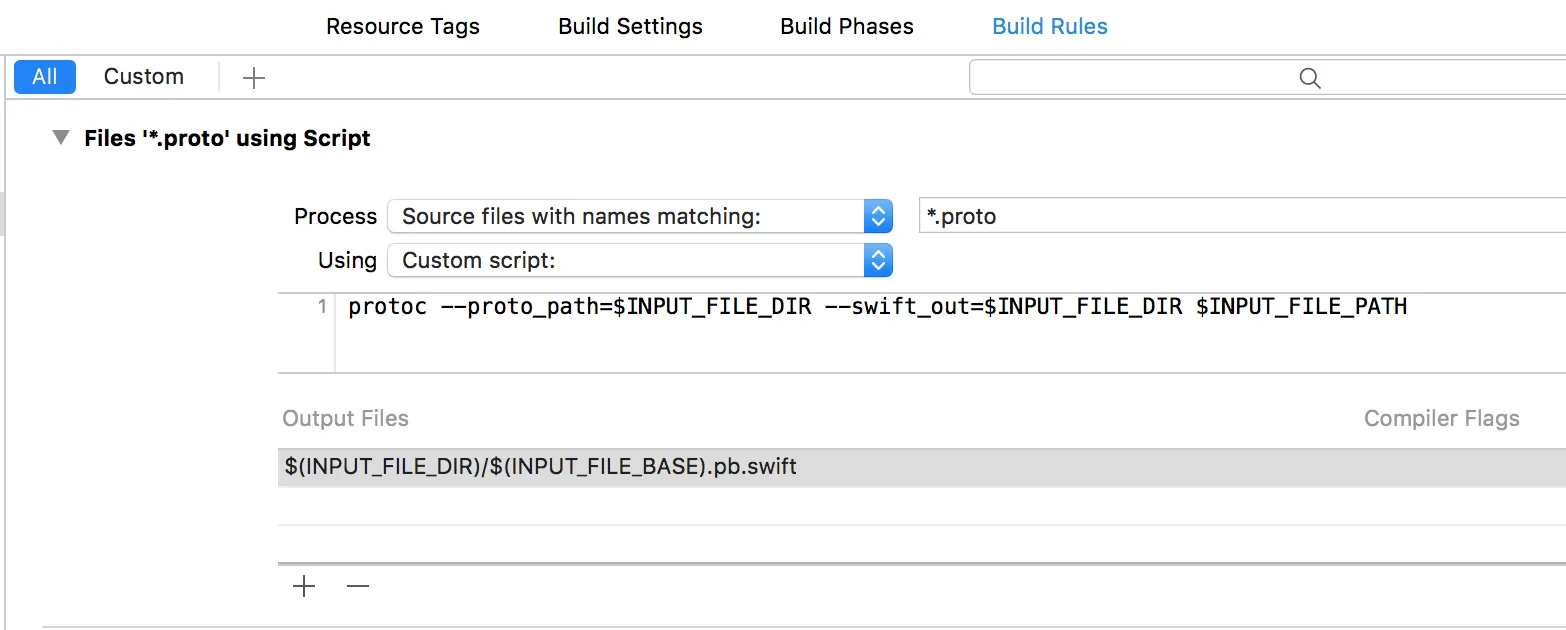Add a new build rule with plus icon
This screenshot has height=630, width=1566.
254,78
